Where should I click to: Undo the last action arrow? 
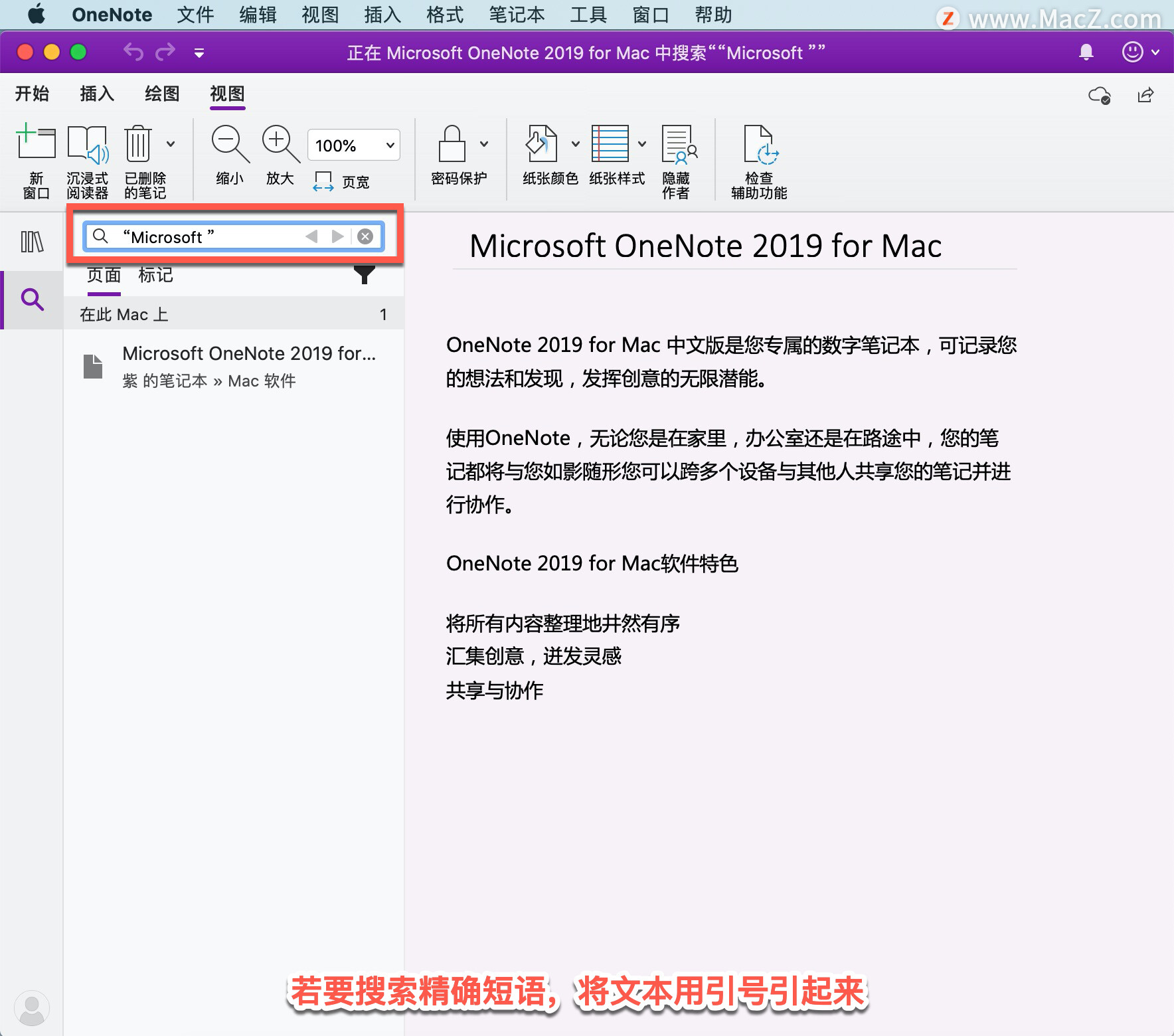point(133,52)
